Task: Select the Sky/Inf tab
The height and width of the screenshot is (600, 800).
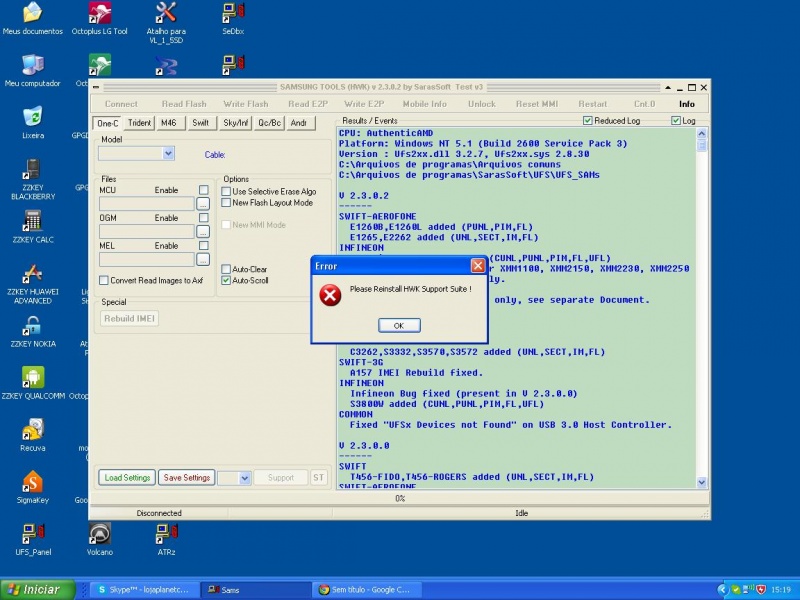Action: pos(236,123)
